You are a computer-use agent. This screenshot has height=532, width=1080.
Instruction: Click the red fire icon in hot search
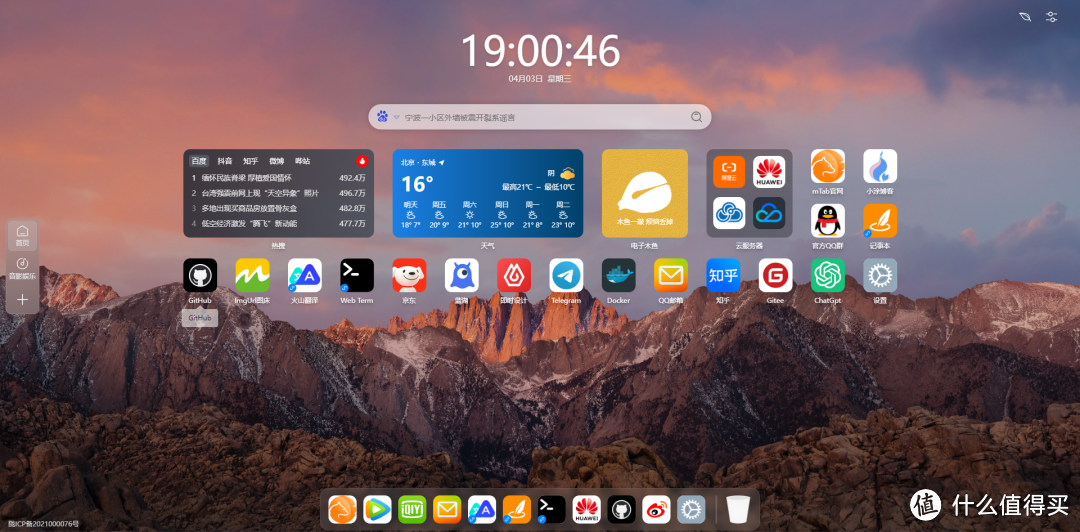[362, 161]
